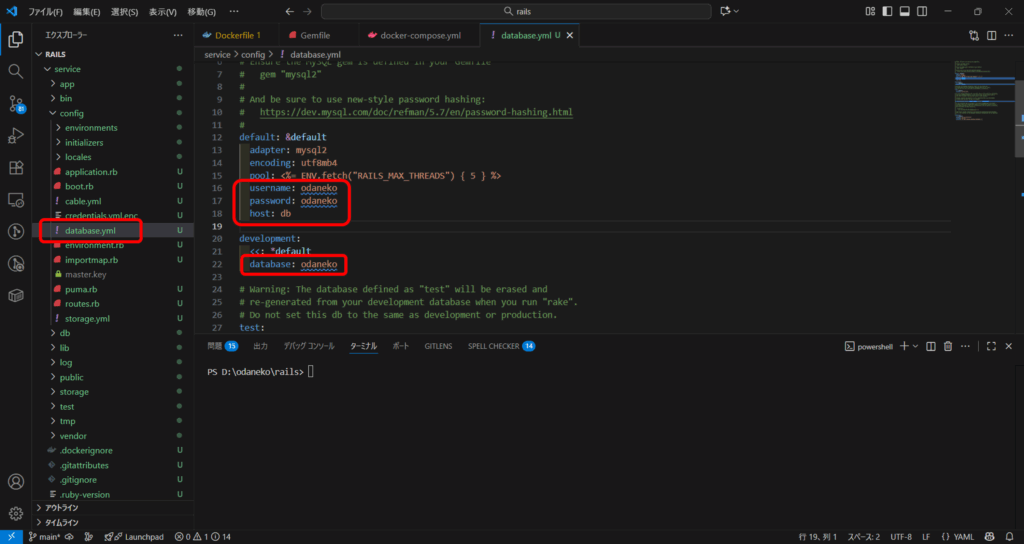This screenshot has height=544, width=1024.
Task: Open Run and Debug view
Action: point(15,136)
